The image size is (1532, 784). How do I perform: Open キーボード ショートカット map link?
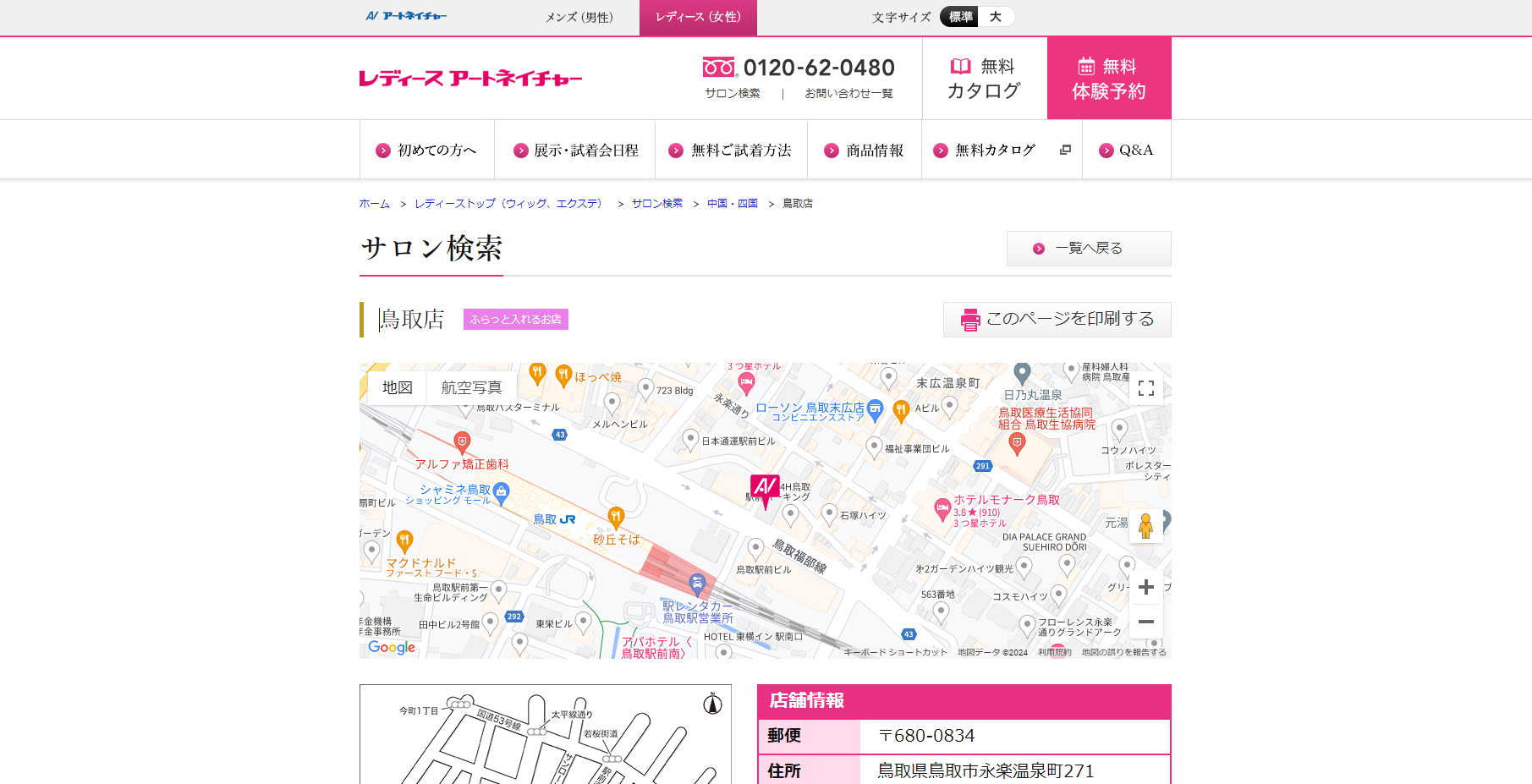(x=895, y=652)
